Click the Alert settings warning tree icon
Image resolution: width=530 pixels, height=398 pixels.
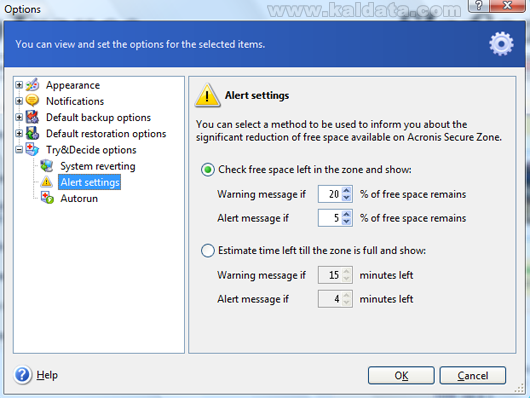point(46,182)
